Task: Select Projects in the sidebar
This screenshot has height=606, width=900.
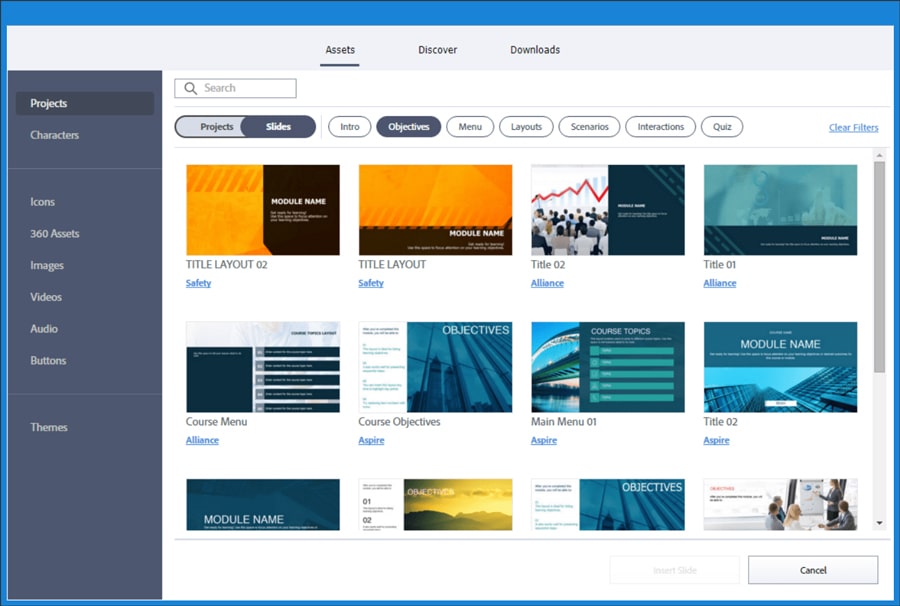Action: tap(85, 103)
